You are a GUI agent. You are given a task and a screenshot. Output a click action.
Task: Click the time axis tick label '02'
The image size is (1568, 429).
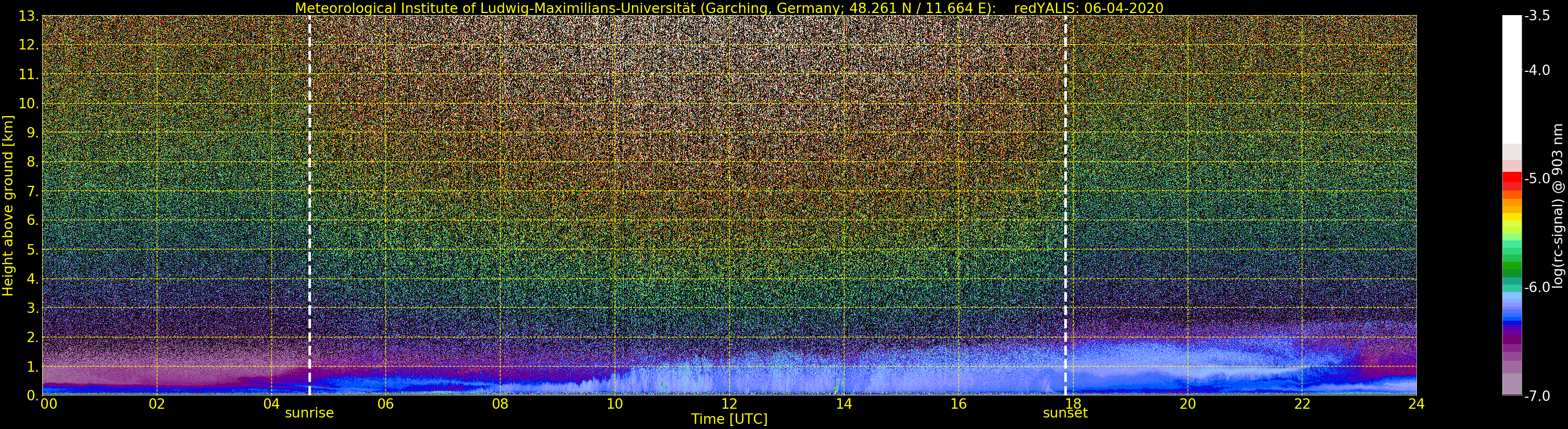pyautogui.click(x=157, y=404)
